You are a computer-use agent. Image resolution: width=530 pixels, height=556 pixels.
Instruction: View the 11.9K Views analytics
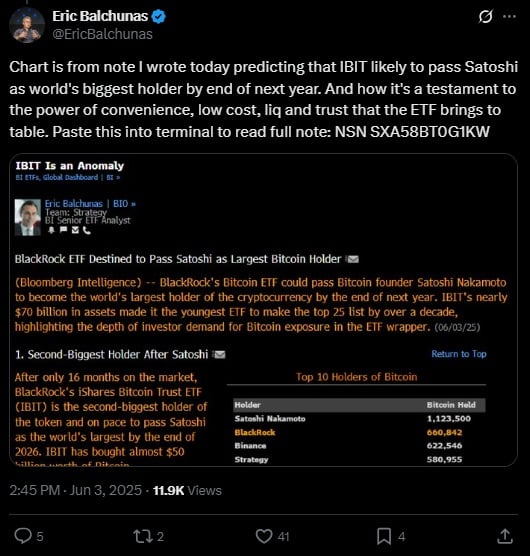point(187,490)
